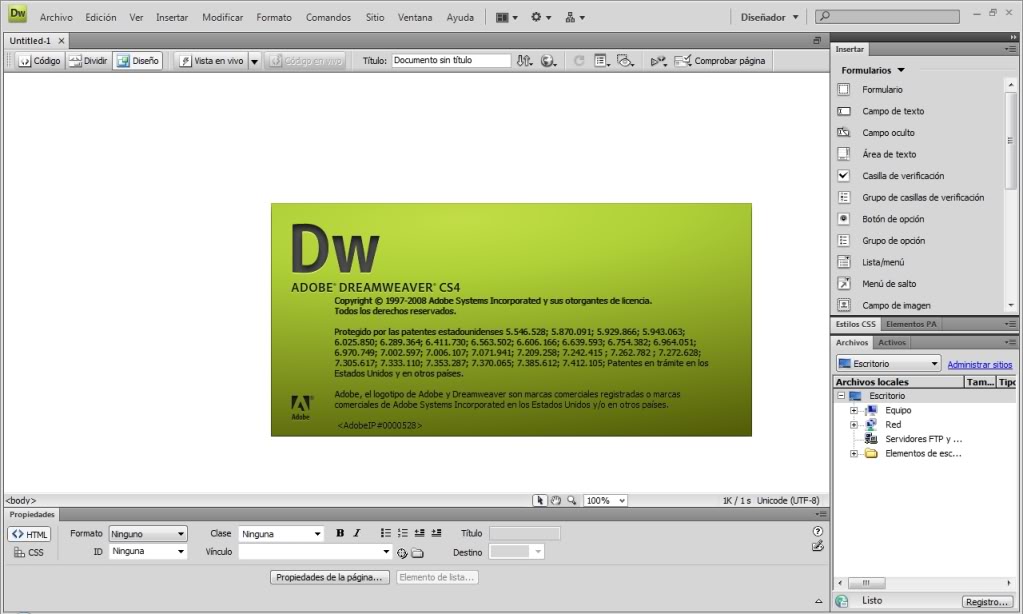Switch Propiedades to HTML mode
1023x614 pixels.
tap(29, 534)
